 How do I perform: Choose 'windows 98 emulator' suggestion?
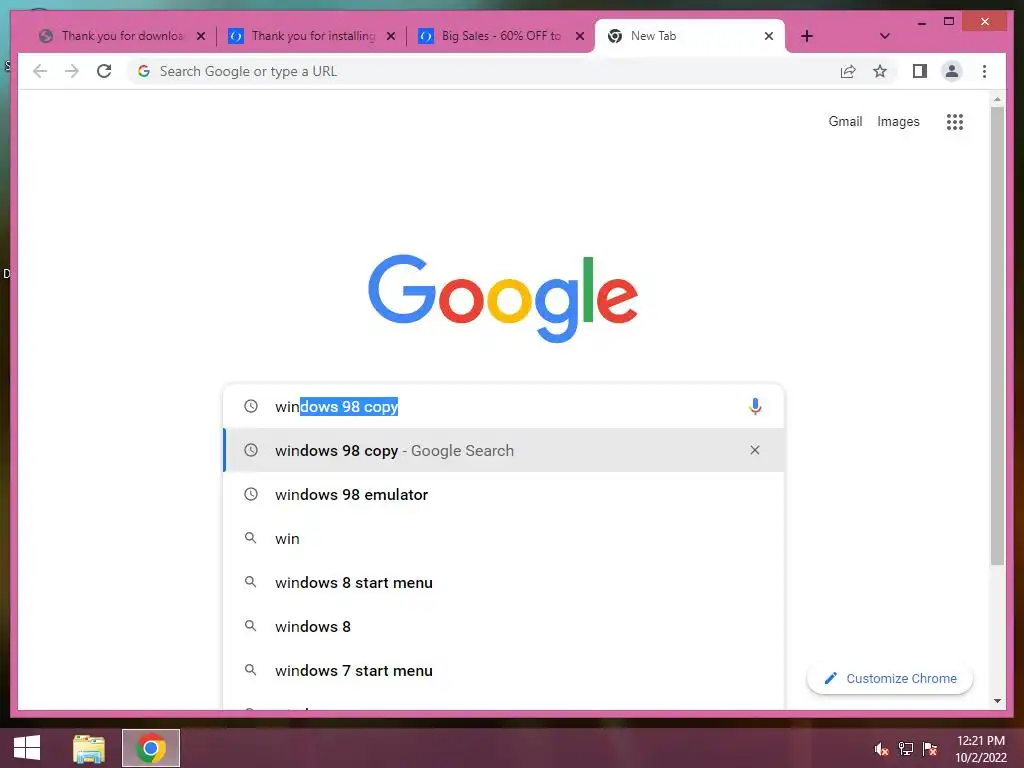click(x=504, y=494)
